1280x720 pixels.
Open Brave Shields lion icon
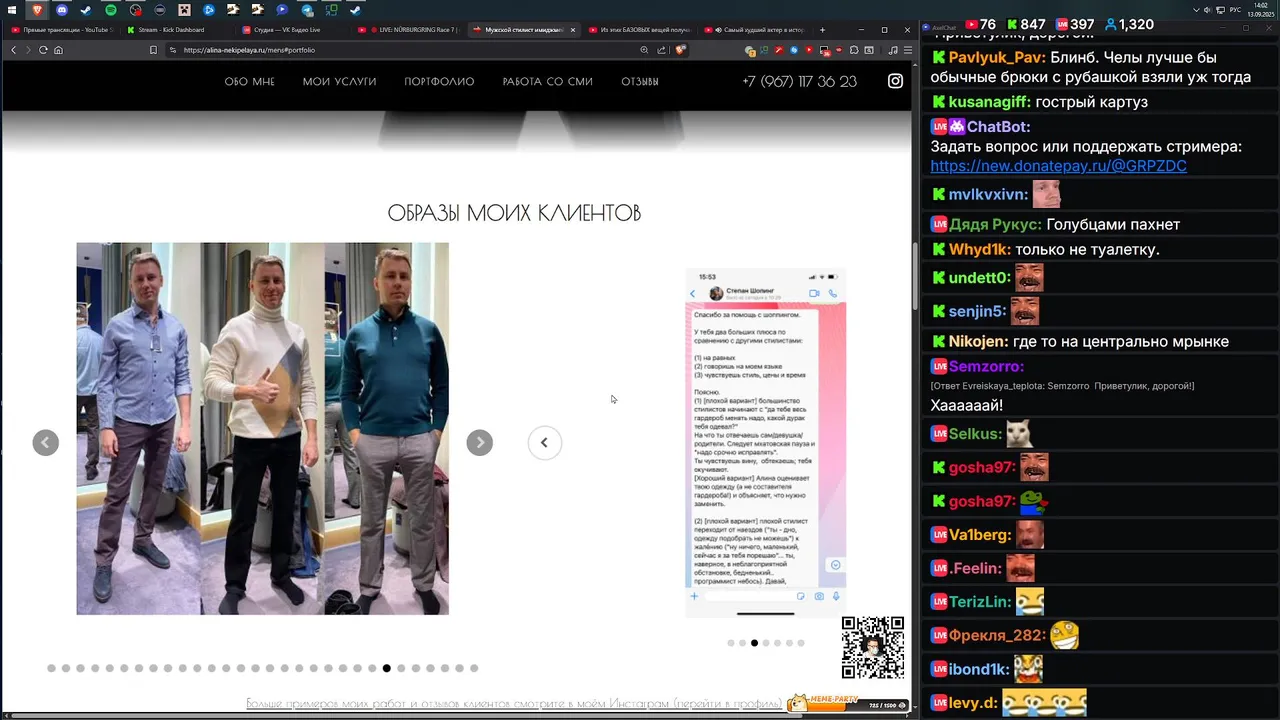point(681,50)
